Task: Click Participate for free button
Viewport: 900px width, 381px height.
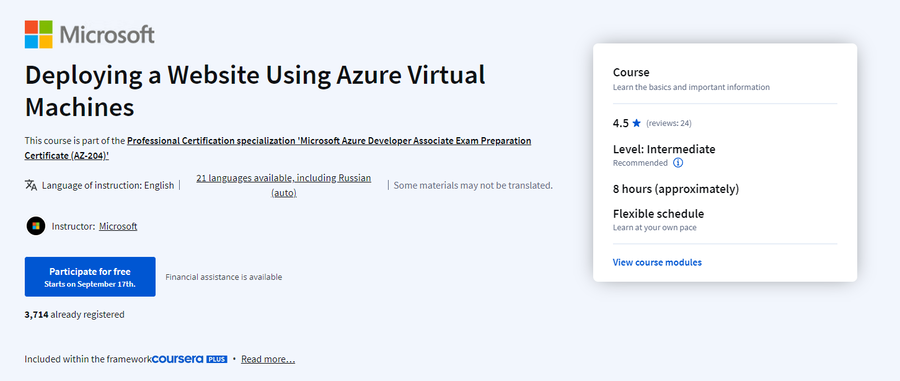Action: click(90, 277)
